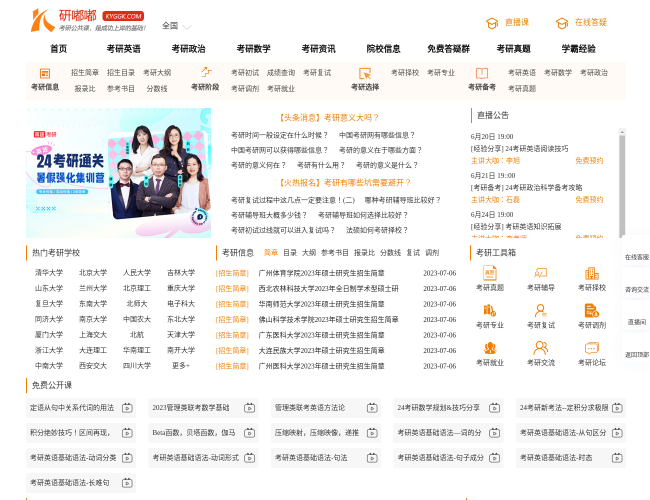This screenshot has height=500, width=650.
Task: Open the 【火热报名】考研有哪些坑需要避开？ headline
Action: (x=345, y=183)
